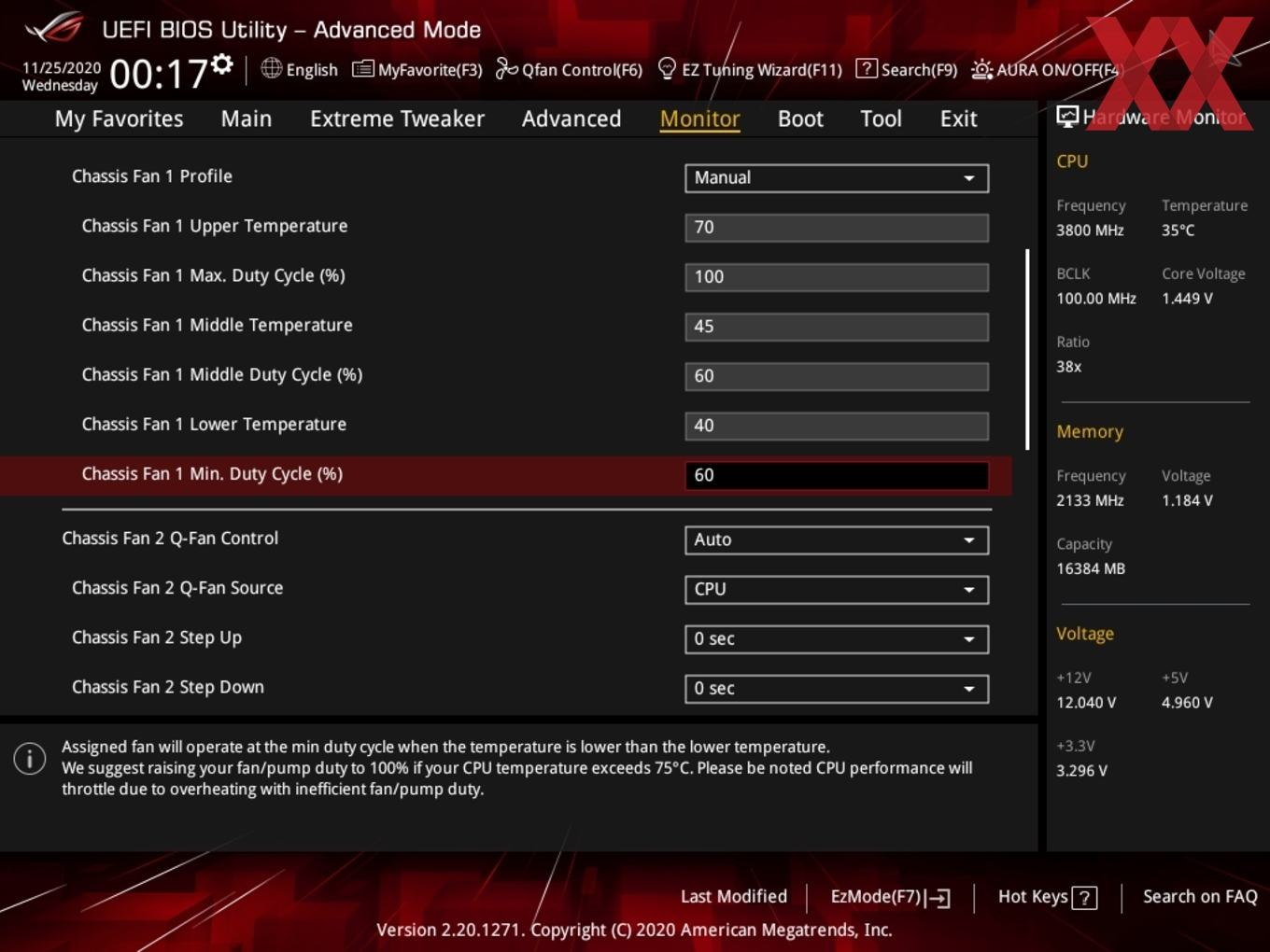The image size is (1270, 952).
Task: Click Core Voltage 1.449 V value
Action: [x=1187, y=299]
